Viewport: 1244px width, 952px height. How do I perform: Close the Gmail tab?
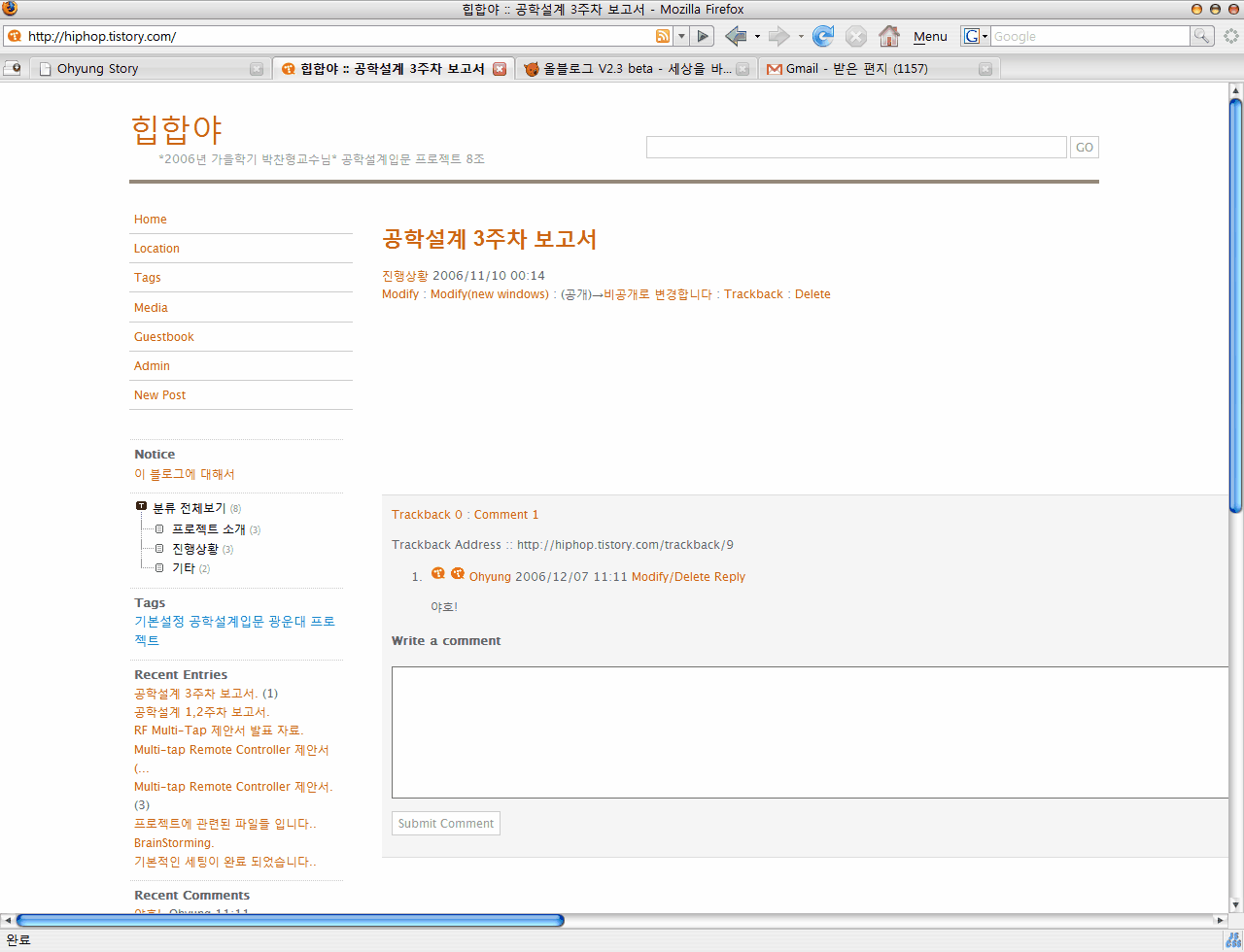click(985, 69)
